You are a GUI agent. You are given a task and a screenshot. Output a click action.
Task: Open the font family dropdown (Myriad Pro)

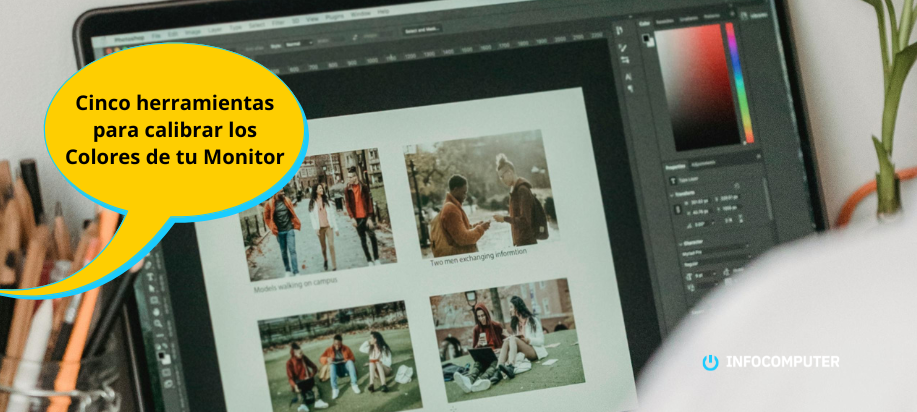click(x=715, y=254)
